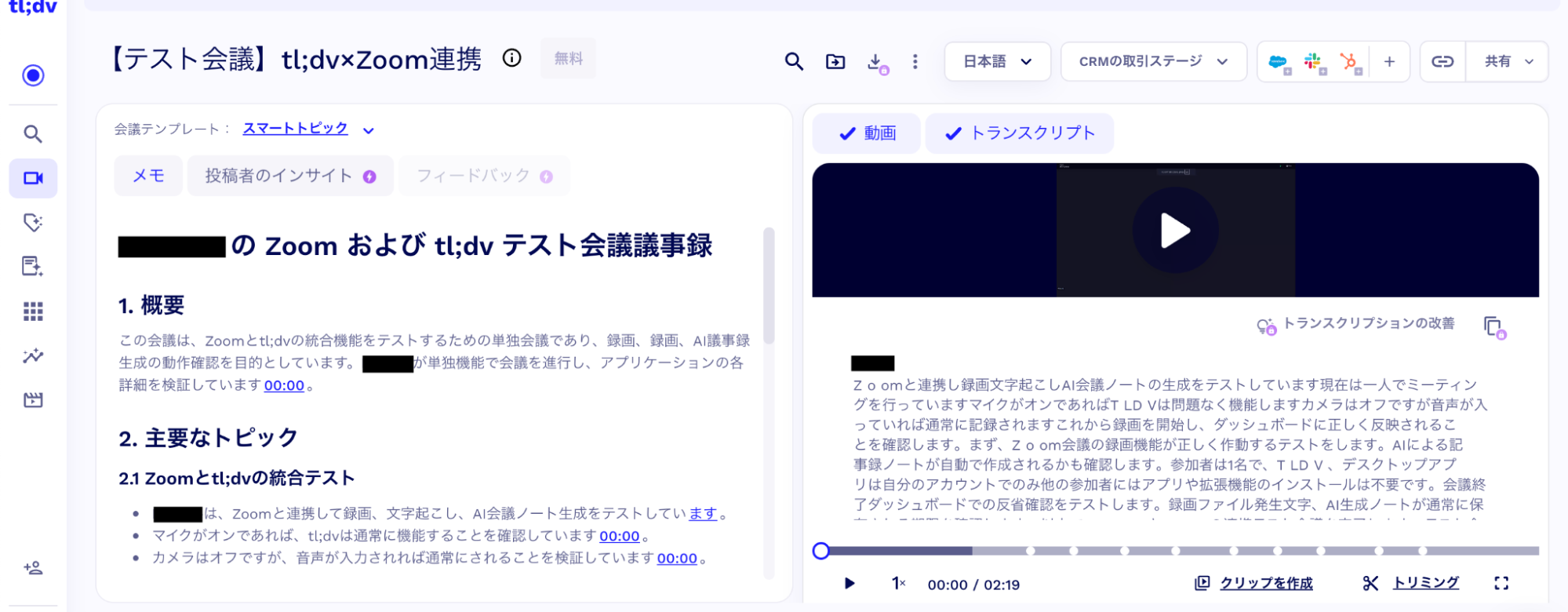1568x612 pixels.
Task: Toggle the 動画 view checkbox
Action: (x=867, y=133)
